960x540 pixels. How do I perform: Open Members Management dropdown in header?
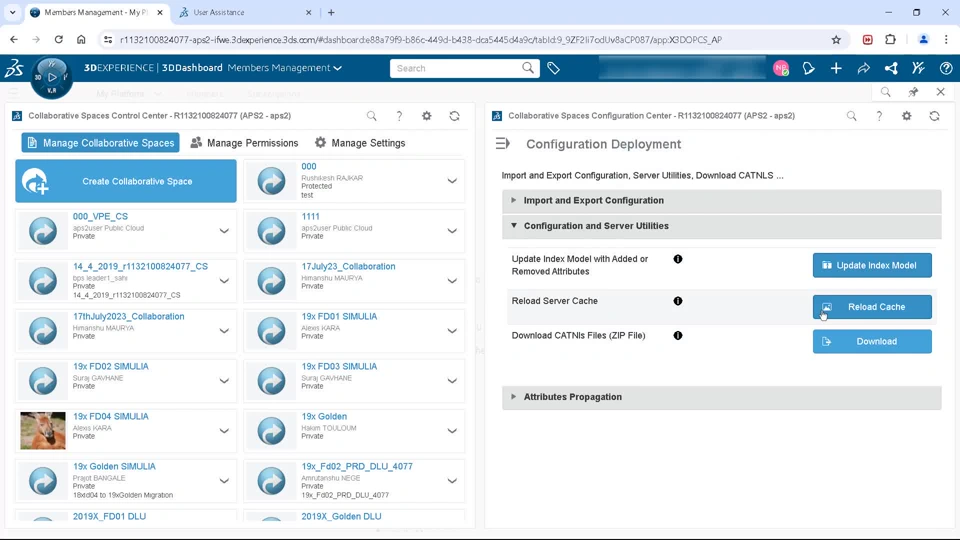285,68
